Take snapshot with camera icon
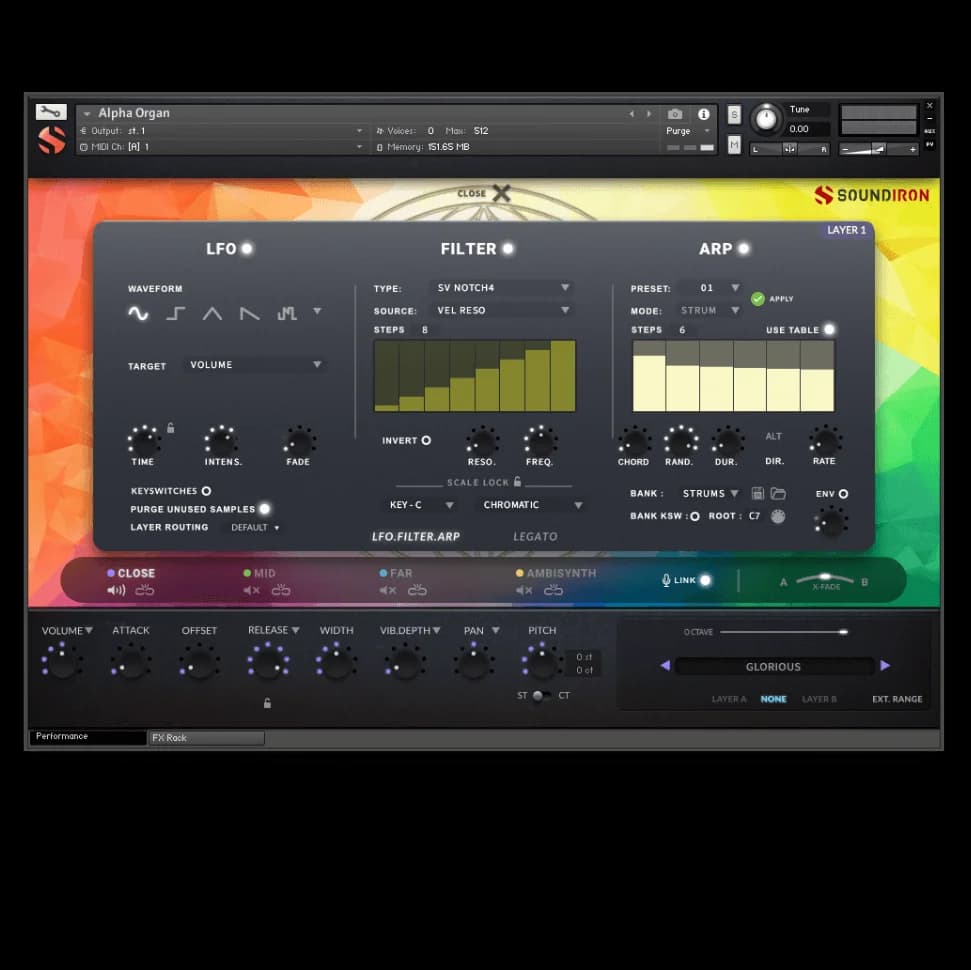Viewport: 971px width, 970px height. 675,114
